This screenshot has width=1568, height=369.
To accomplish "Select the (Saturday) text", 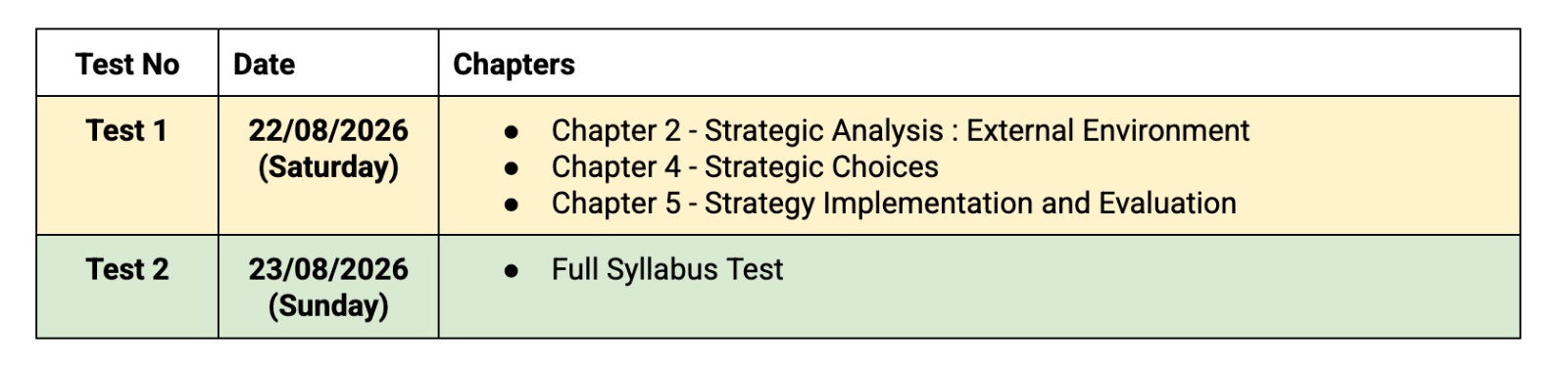I will 328,167.
